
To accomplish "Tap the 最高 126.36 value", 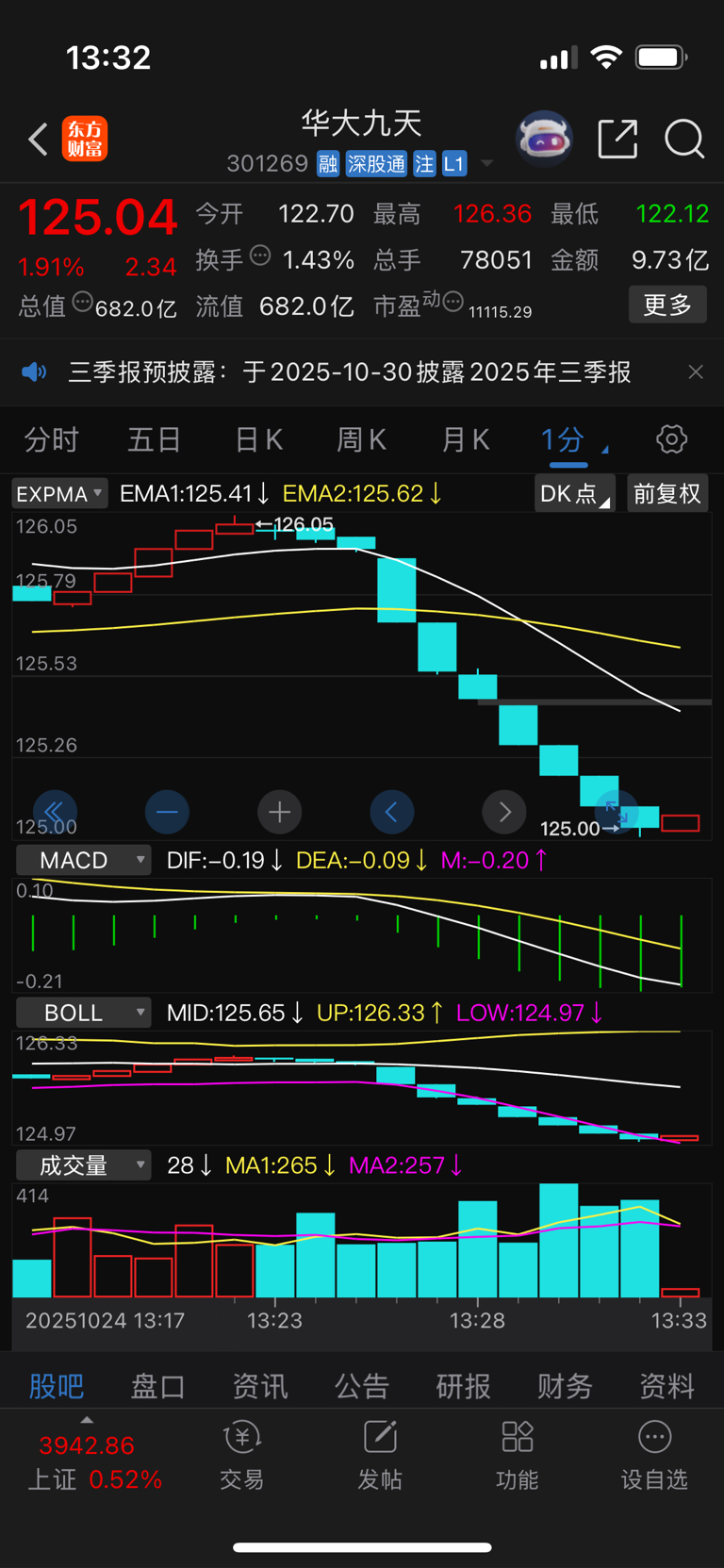I will click(x=492, y=214).
